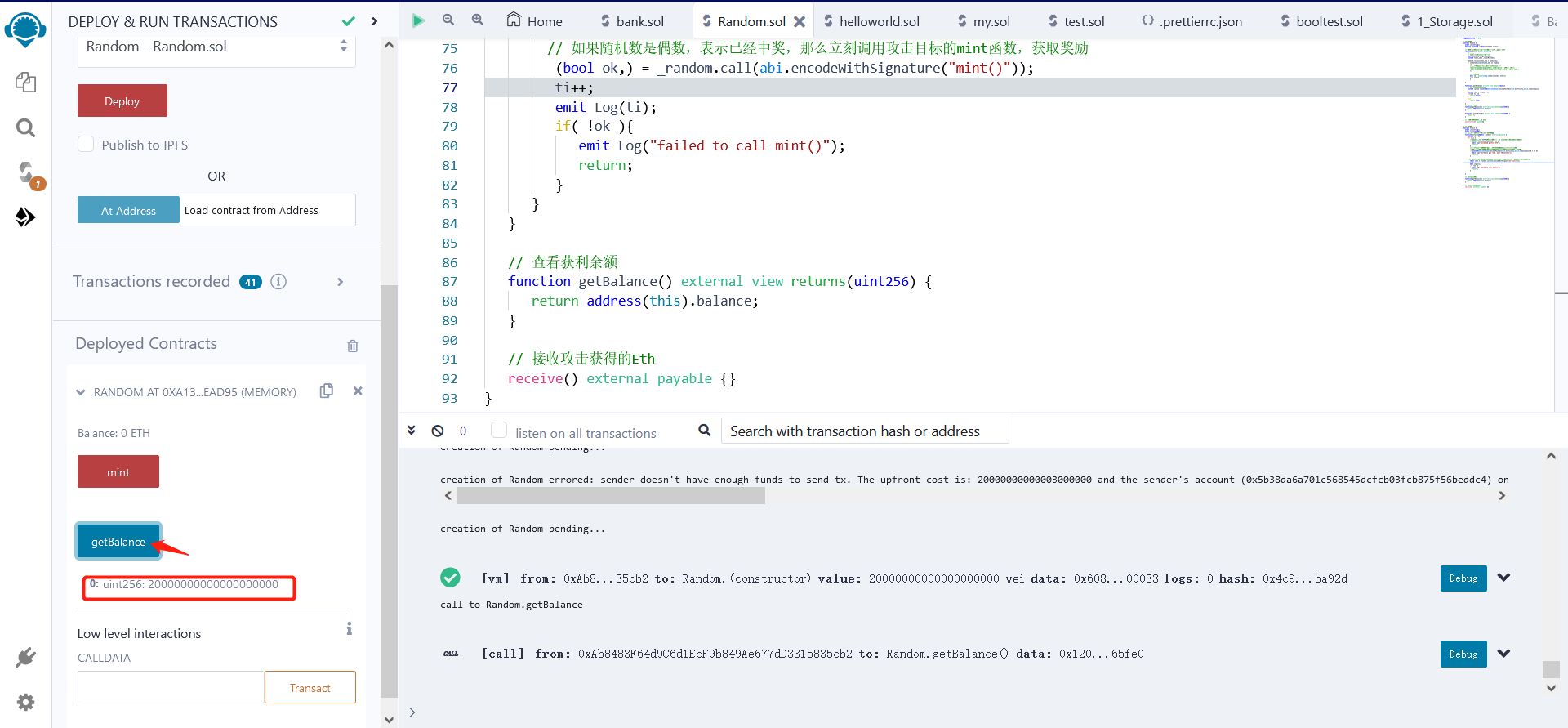
Task: Debug the vm constructor transaction
Action: tap(1463, 578)
